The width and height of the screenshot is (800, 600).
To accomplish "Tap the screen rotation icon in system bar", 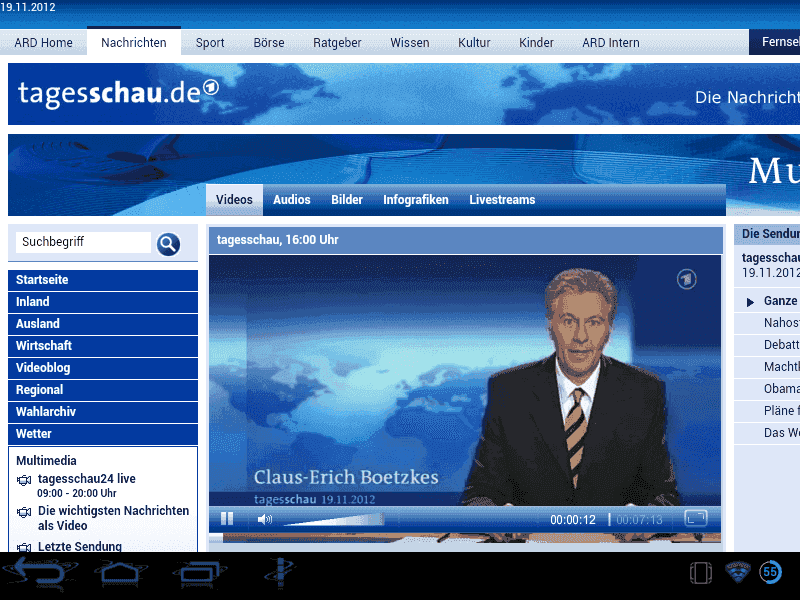I will [701, 573].
